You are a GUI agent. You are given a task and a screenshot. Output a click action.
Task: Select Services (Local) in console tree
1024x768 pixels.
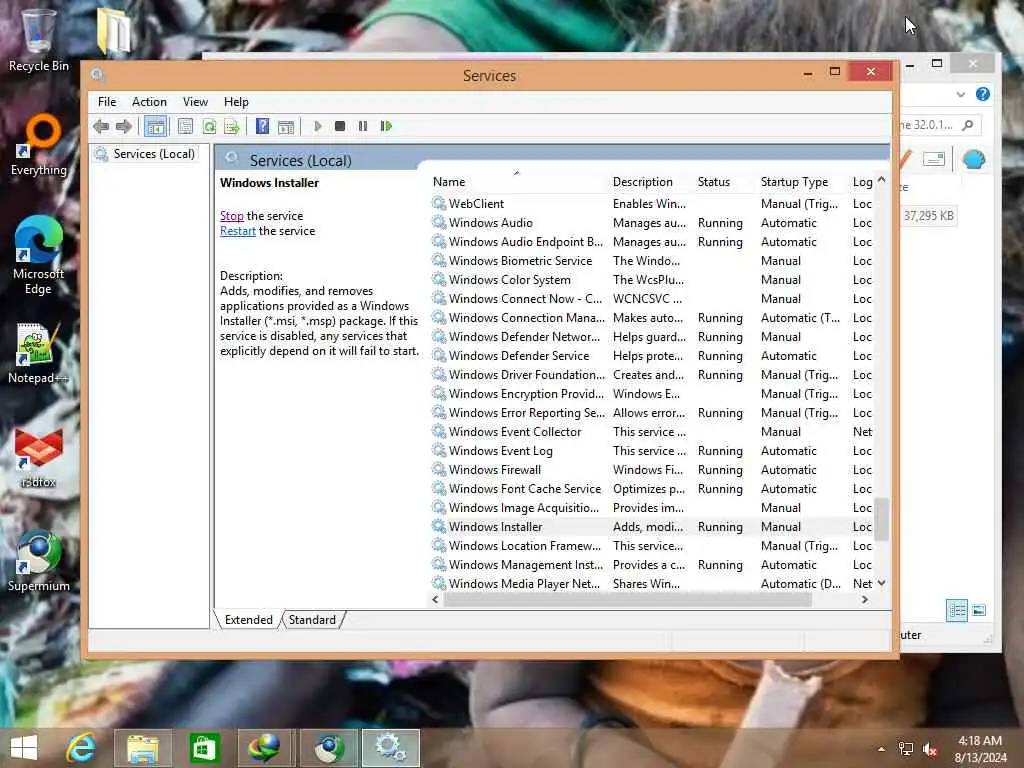(x=153, y=154)
